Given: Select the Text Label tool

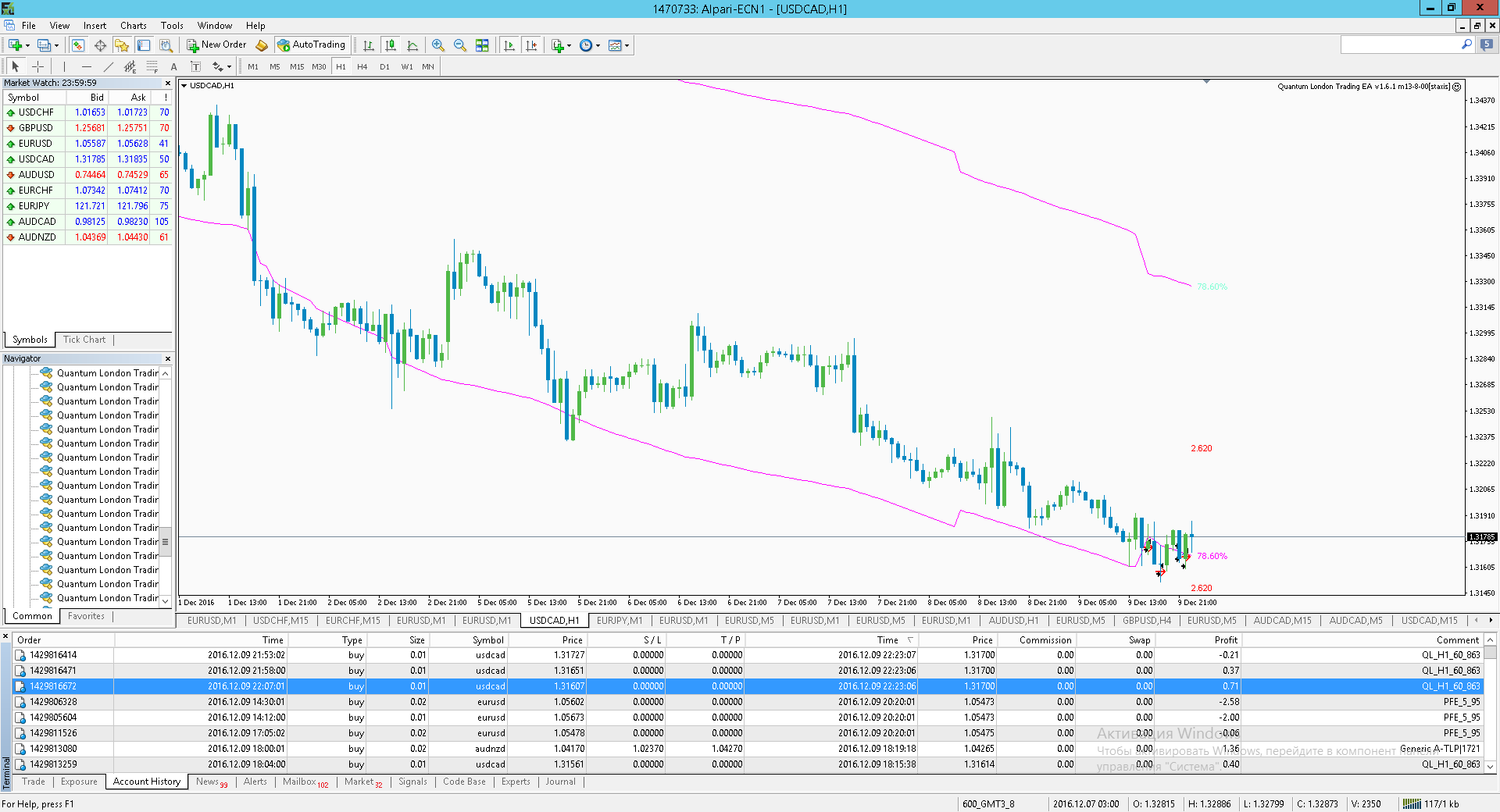Looking at the screenshot, I should coord(195,66).
